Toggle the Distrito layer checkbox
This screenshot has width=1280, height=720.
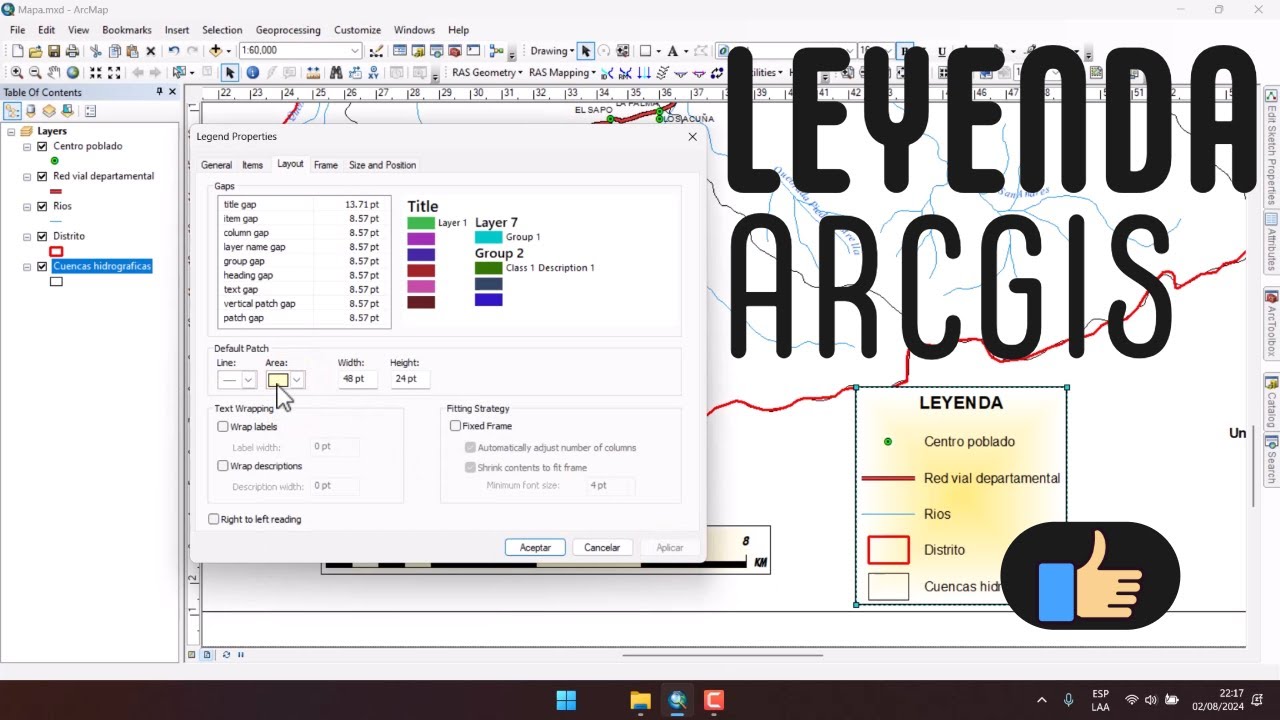(42, 236)
